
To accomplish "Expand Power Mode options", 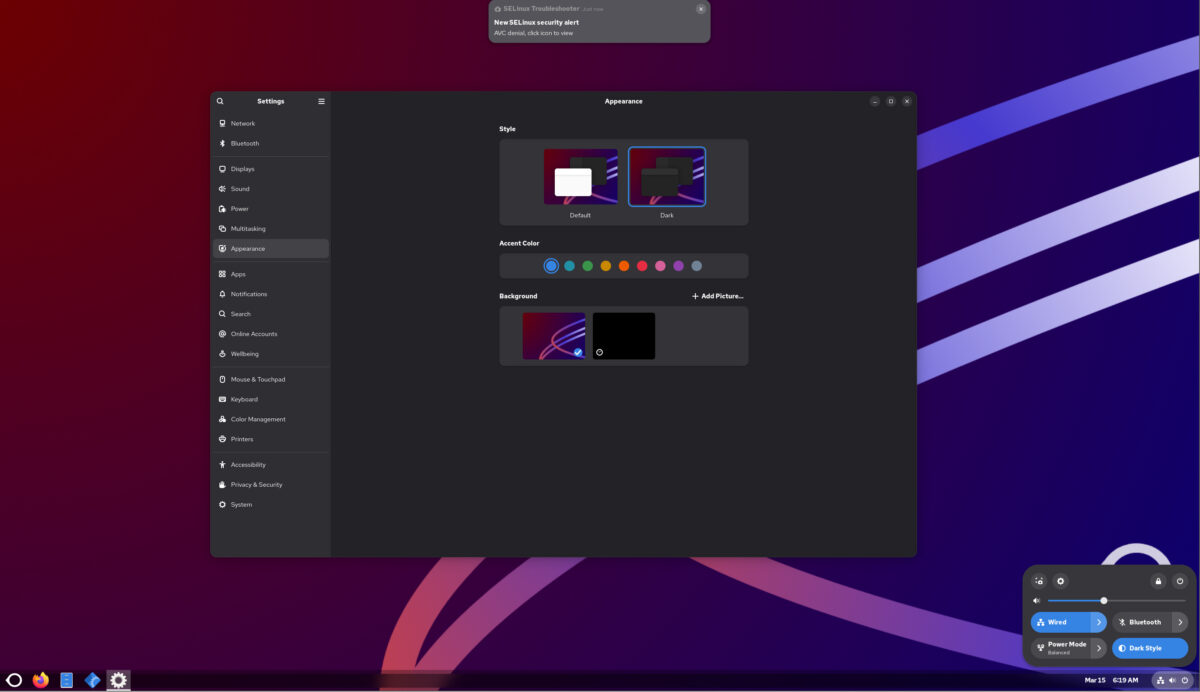I will [x=1098, y=647].
